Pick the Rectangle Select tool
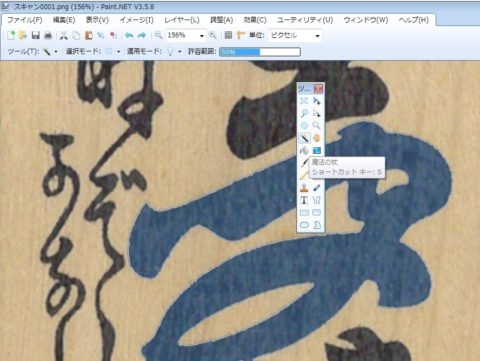Screen dimensions: 480x361 [304, 101]
